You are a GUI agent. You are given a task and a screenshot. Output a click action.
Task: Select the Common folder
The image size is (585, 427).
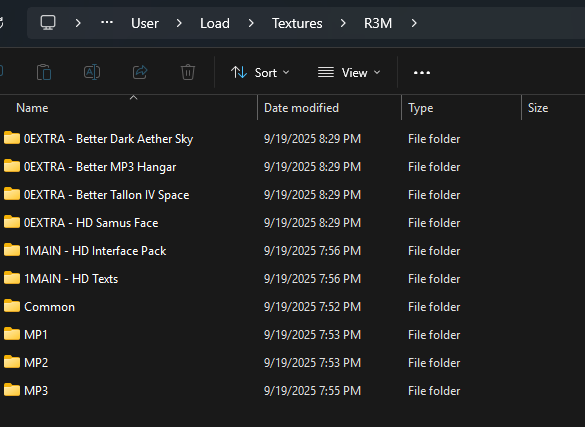pos(50,307)
